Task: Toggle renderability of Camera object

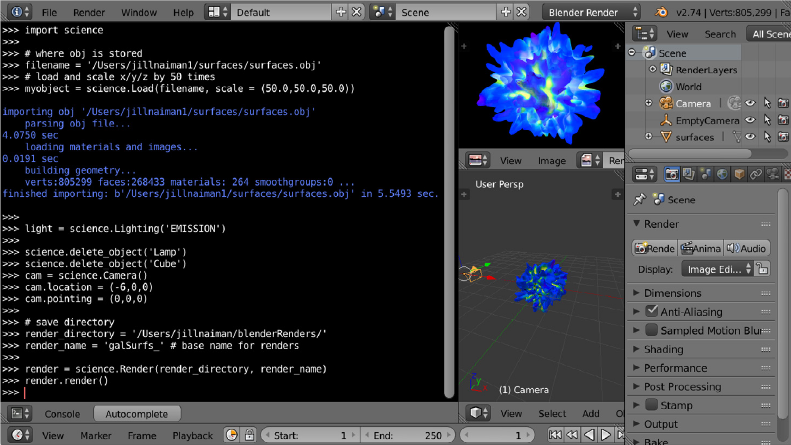Action: (783, 103)
